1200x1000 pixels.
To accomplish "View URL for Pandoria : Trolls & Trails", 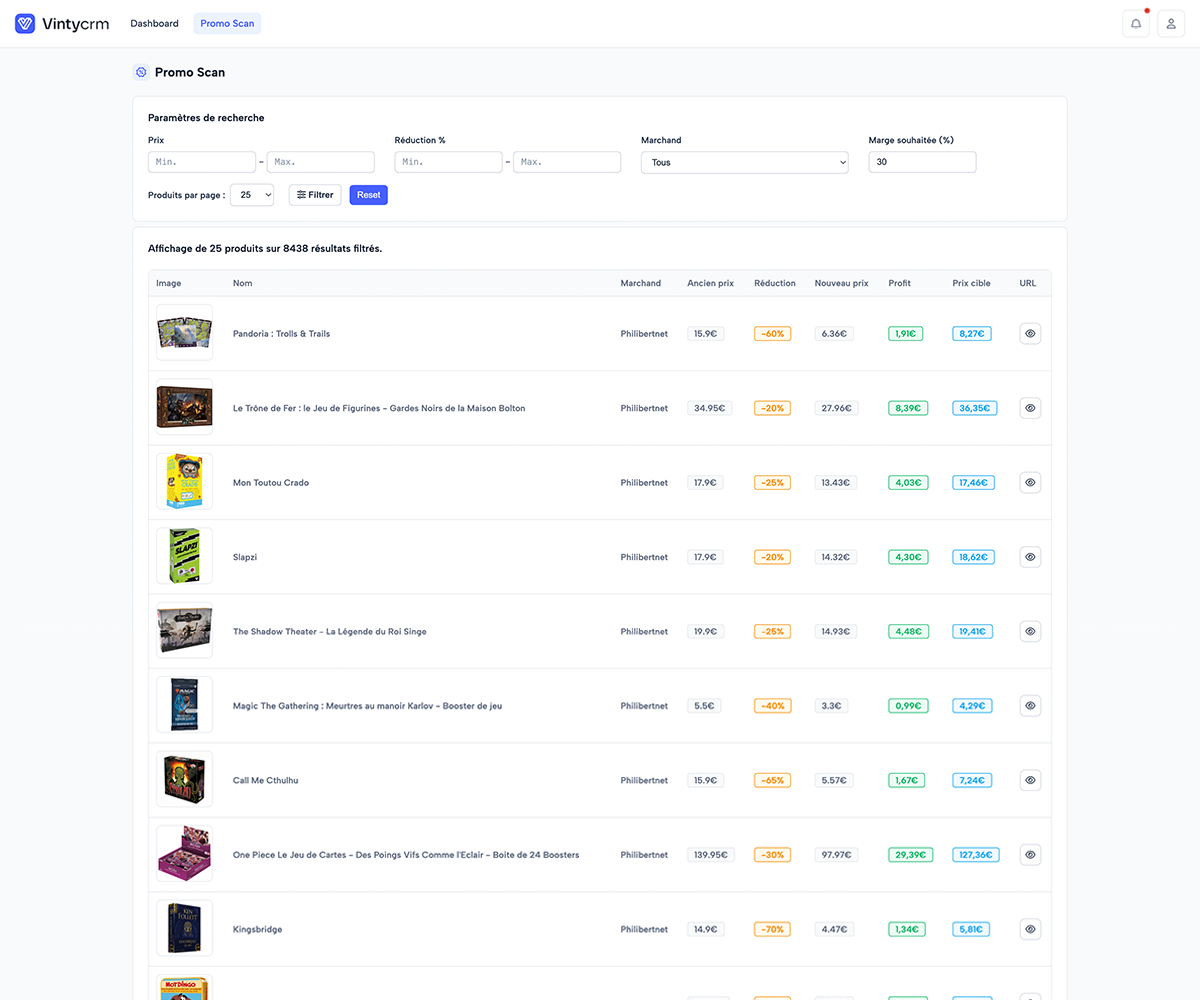I will tap(1030, 334).
